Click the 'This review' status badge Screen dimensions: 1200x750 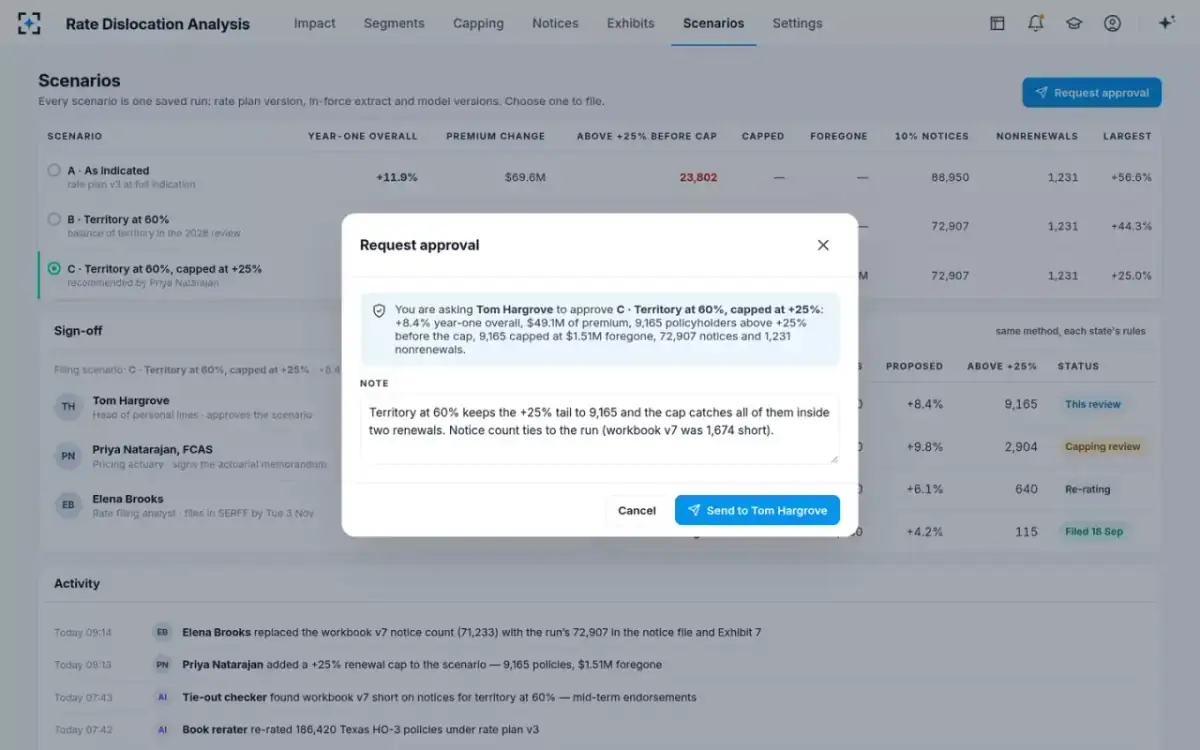(x=1093, y=405)
